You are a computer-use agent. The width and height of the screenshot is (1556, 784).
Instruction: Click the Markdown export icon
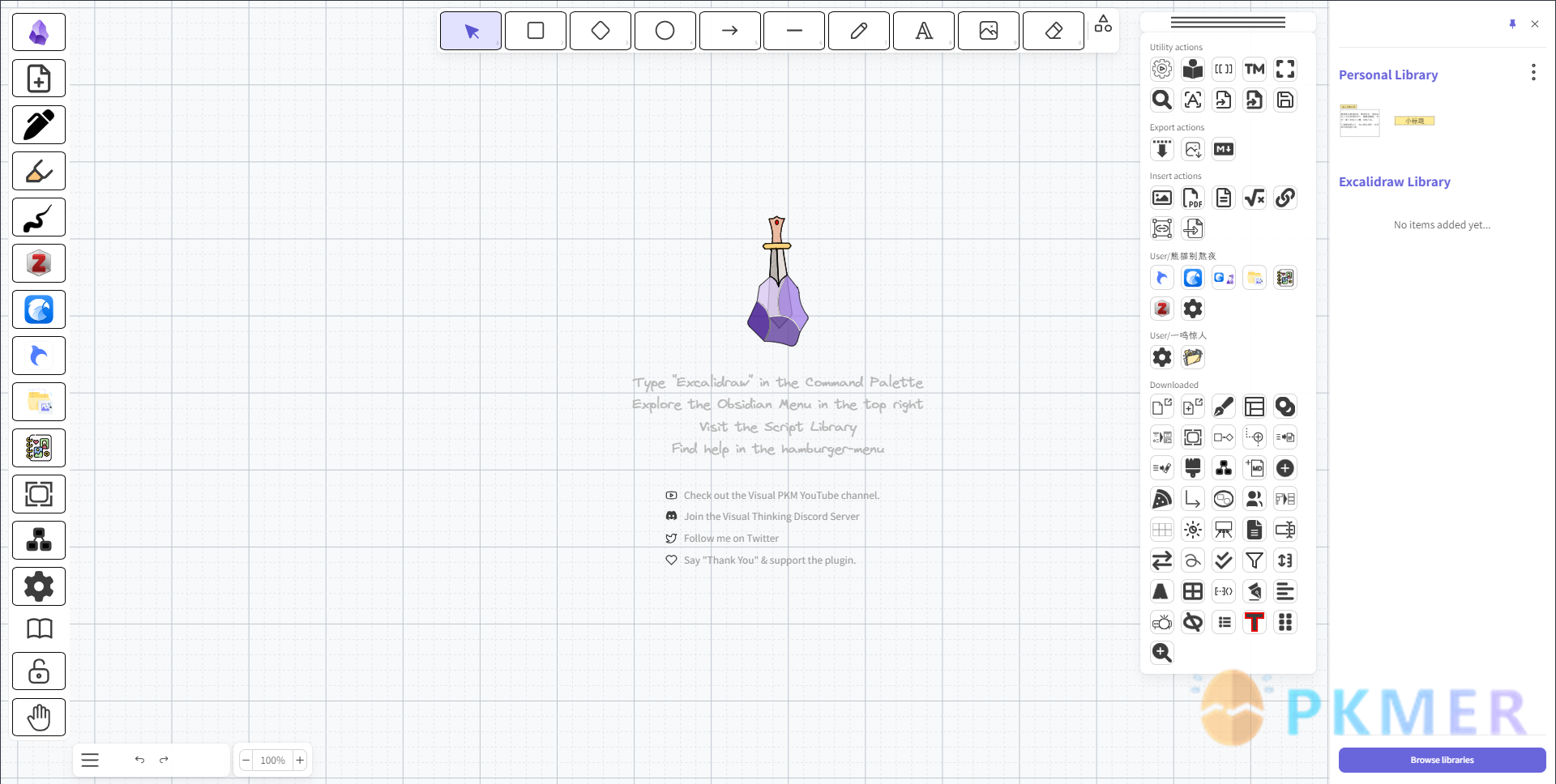click(x=1223, y=149)
